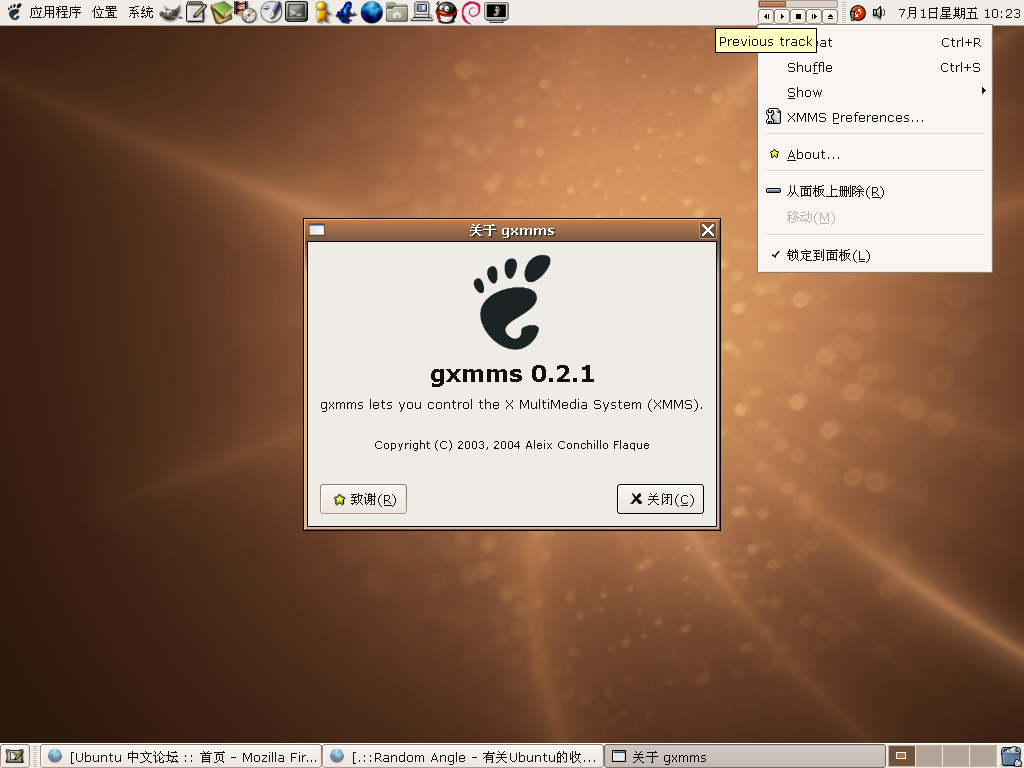Open the compass-and-pen drawing launcher
1024x768 pixels.
pos(270,12)
